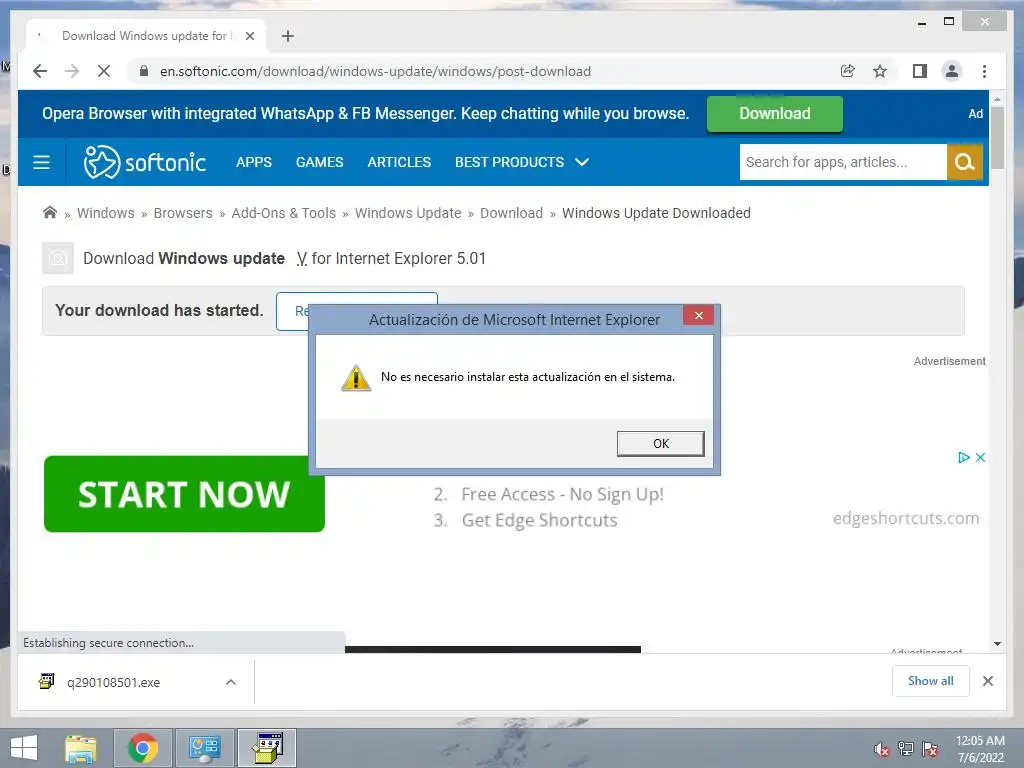Open the ARTICLES menu item
This screenshot has height=768, width=1024.
[399, 162]
